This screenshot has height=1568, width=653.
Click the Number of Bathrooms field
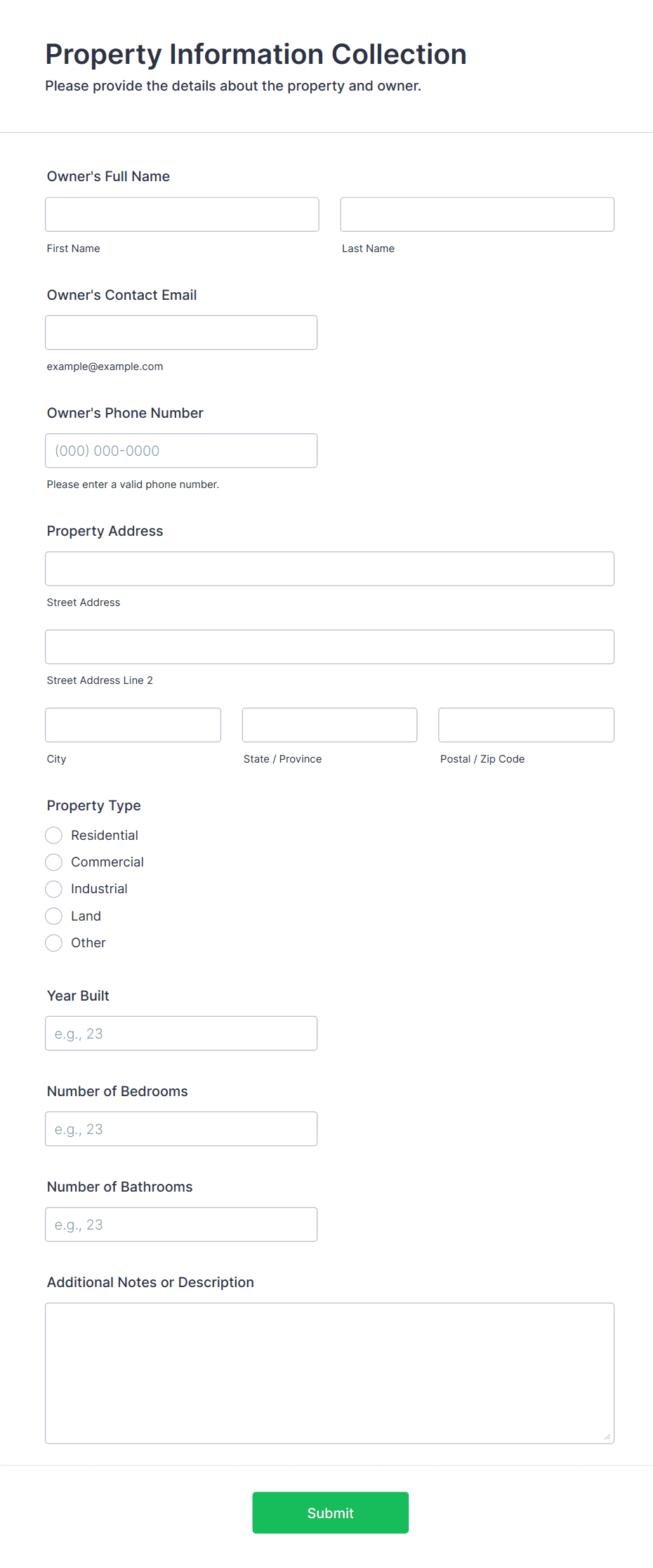(x=181, y=1224)
